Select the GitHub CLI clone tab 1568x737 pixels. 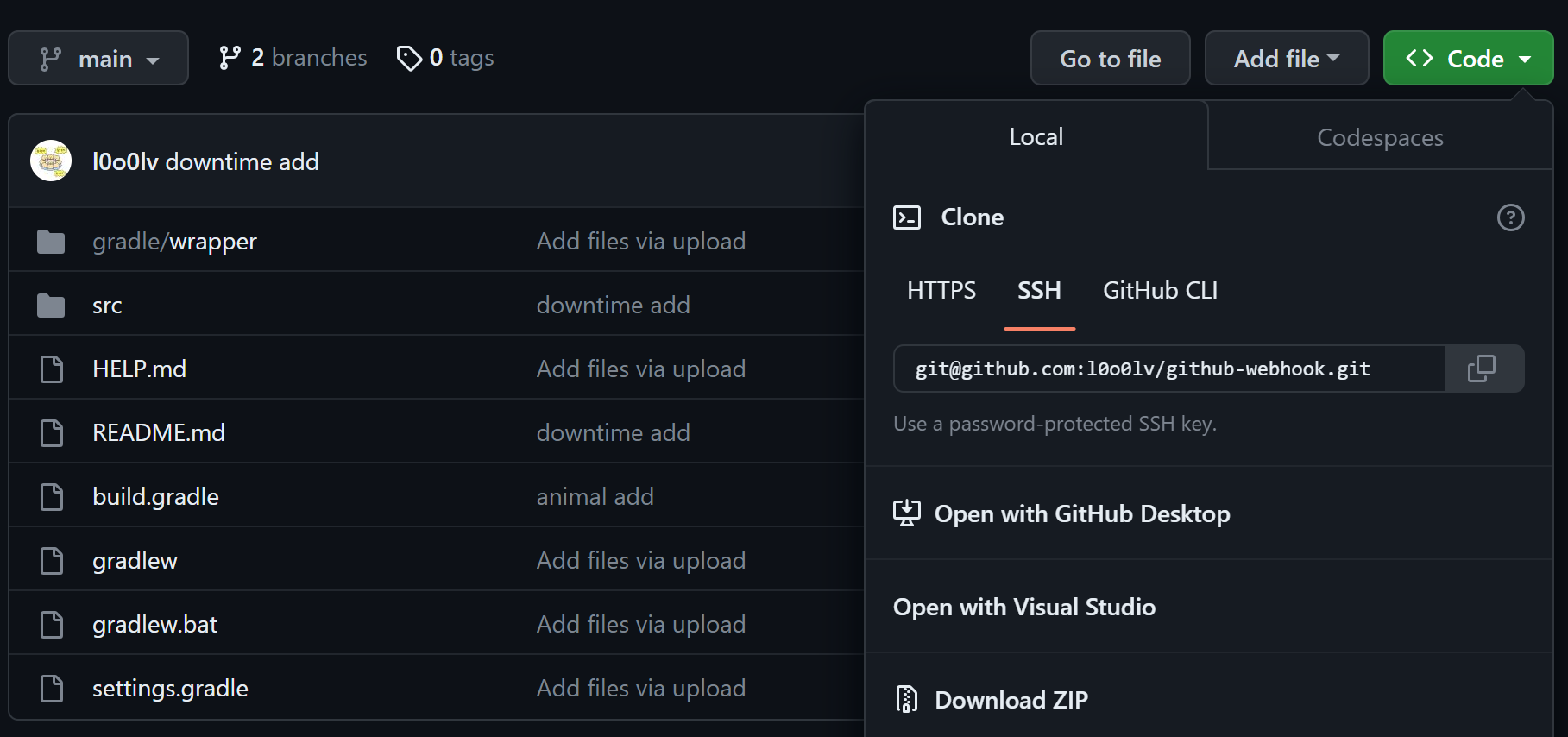pyautogui.click(x=1160, y=291)
